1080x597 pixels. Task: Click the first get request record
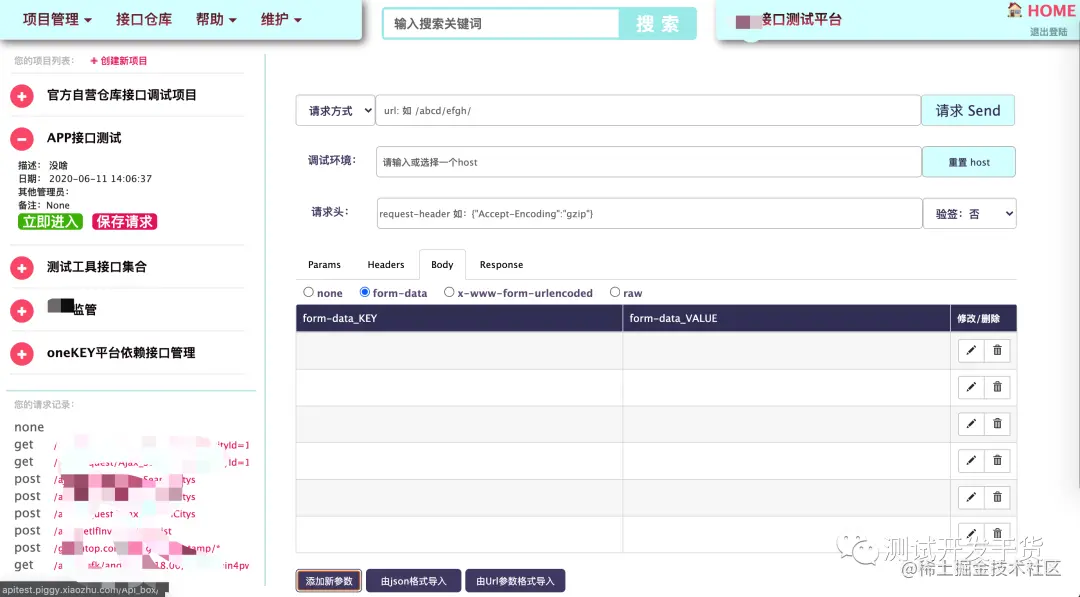tap(131, 445)
